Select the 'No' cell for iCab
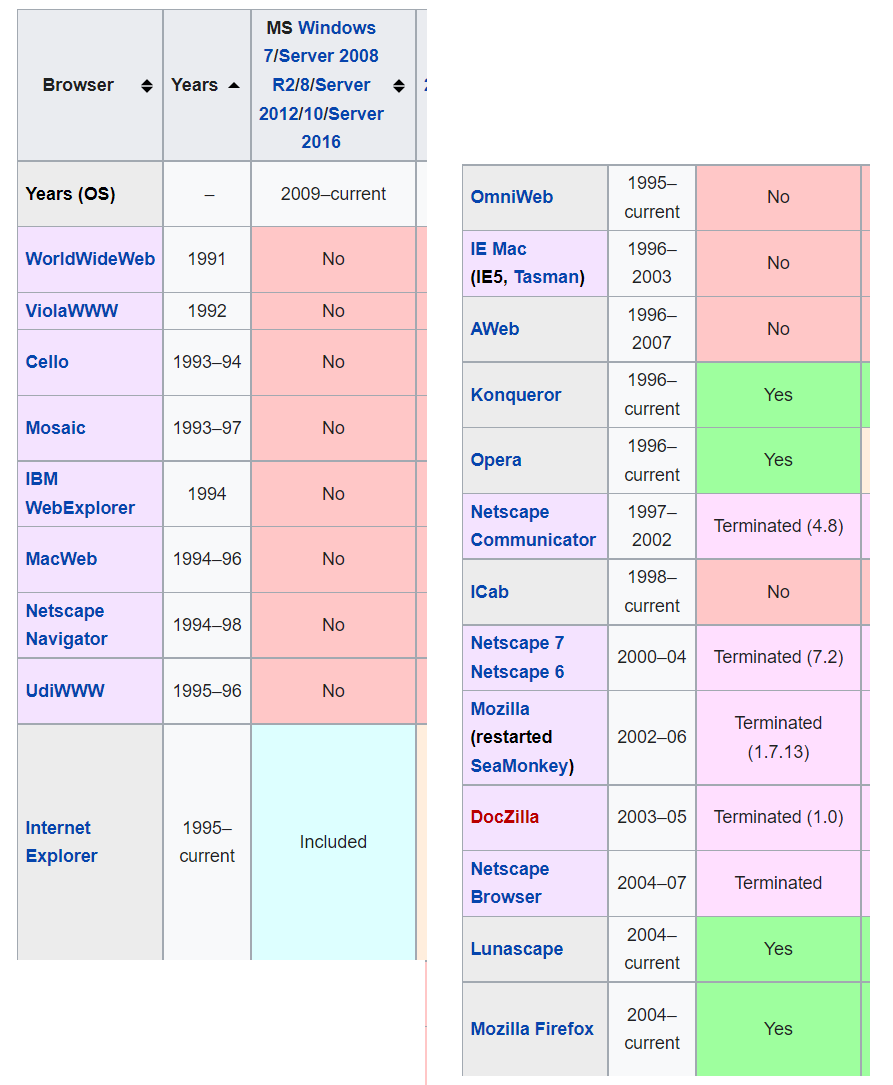893x1085 pixels. click(x=778, y=592)
